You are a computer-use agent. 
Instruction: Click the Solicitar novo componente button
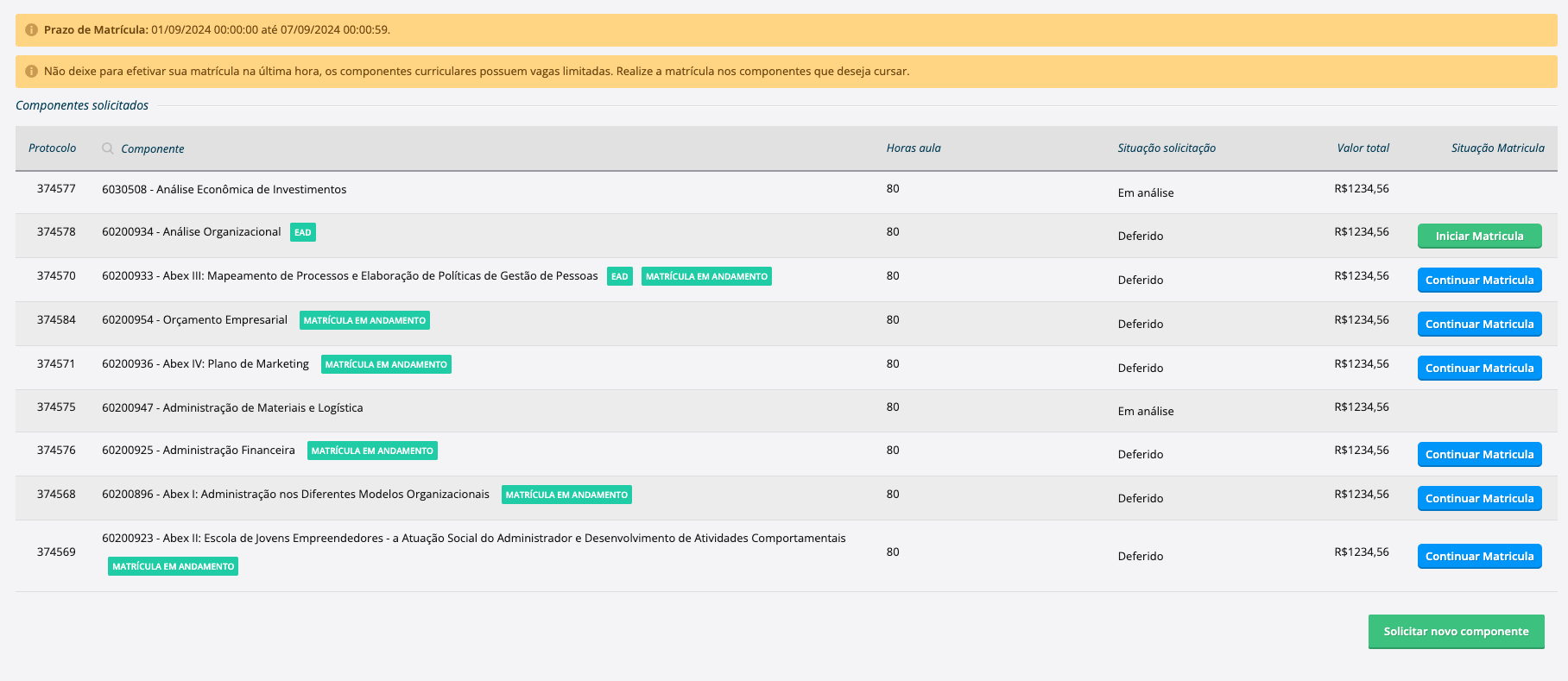1456,632
